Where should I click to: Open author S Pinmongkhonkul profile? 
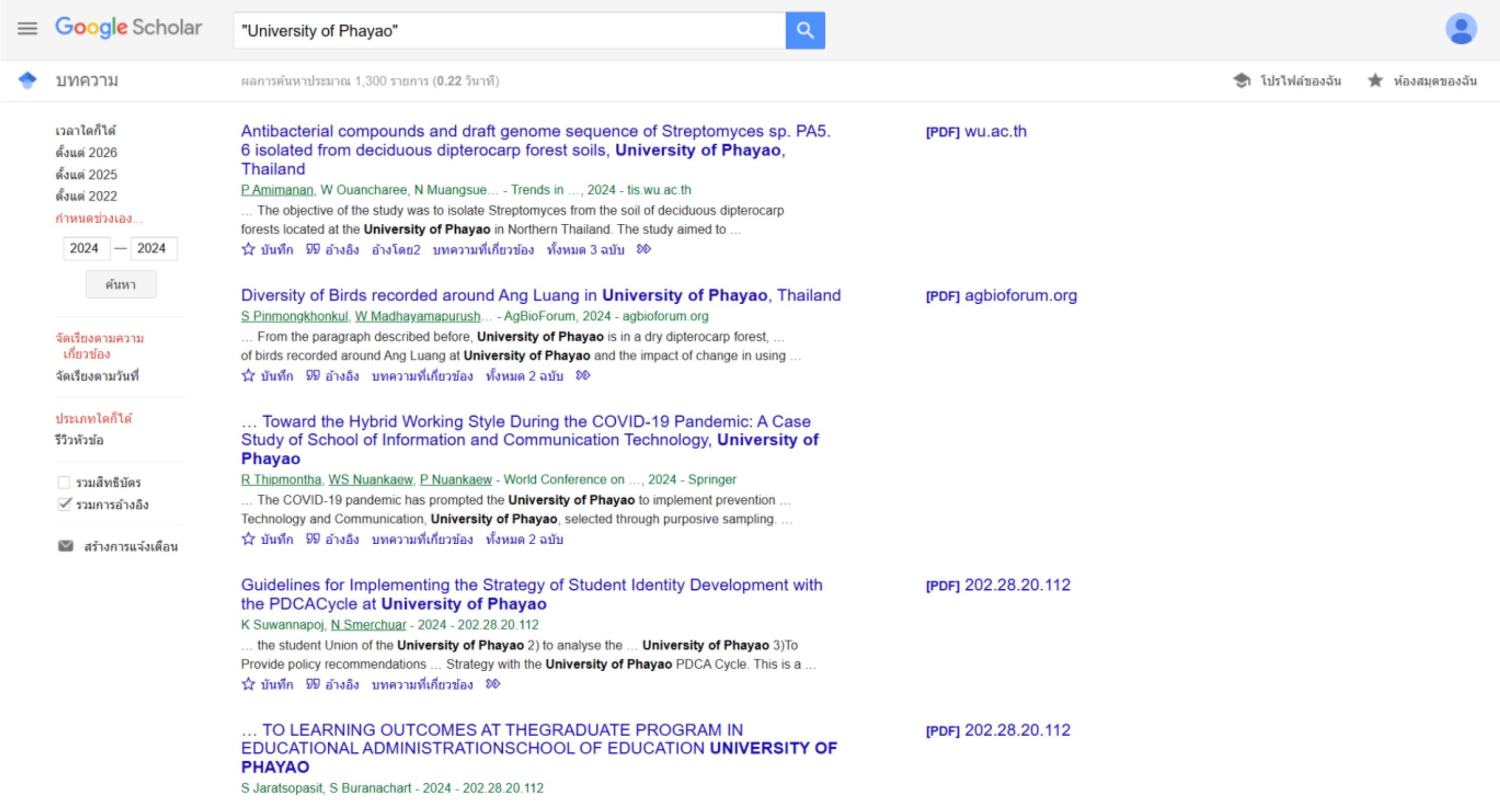[x=294, y=317]
